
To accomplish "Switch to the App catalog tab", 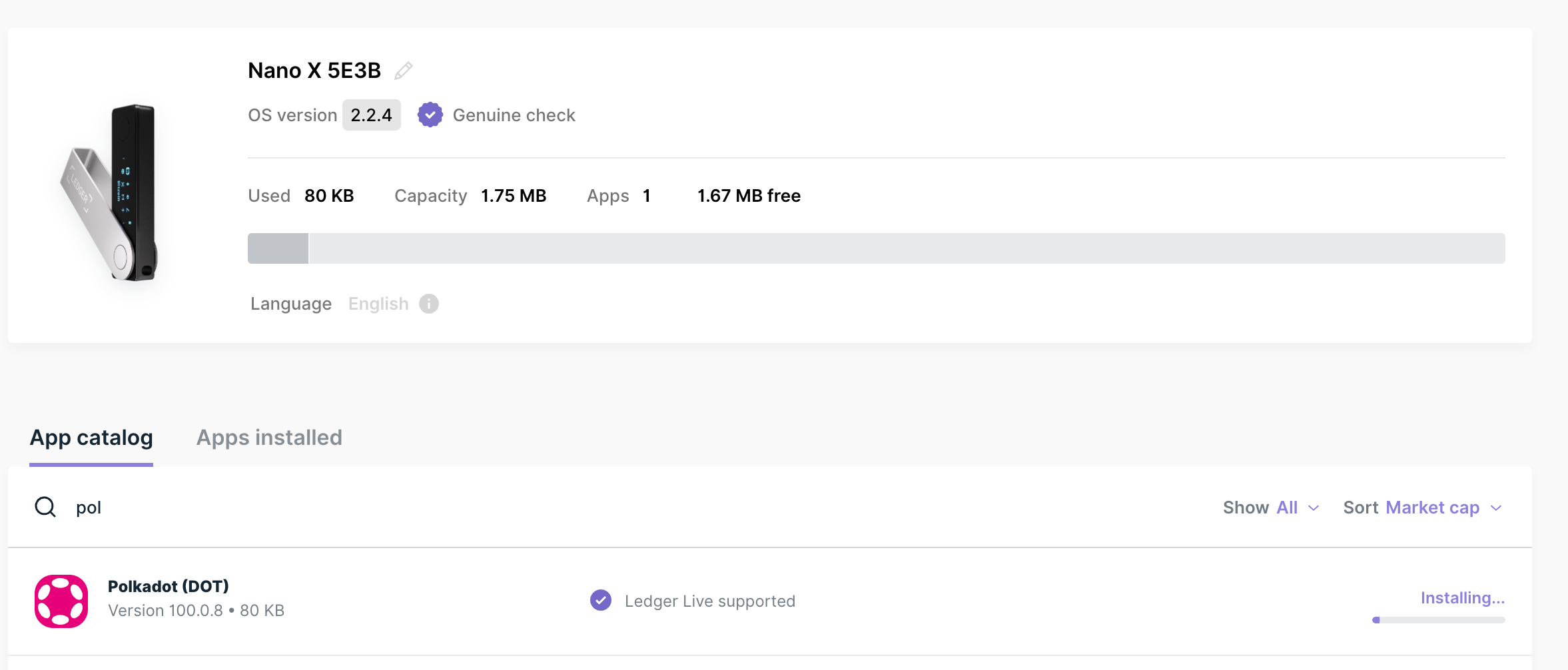I will (91, 438).
